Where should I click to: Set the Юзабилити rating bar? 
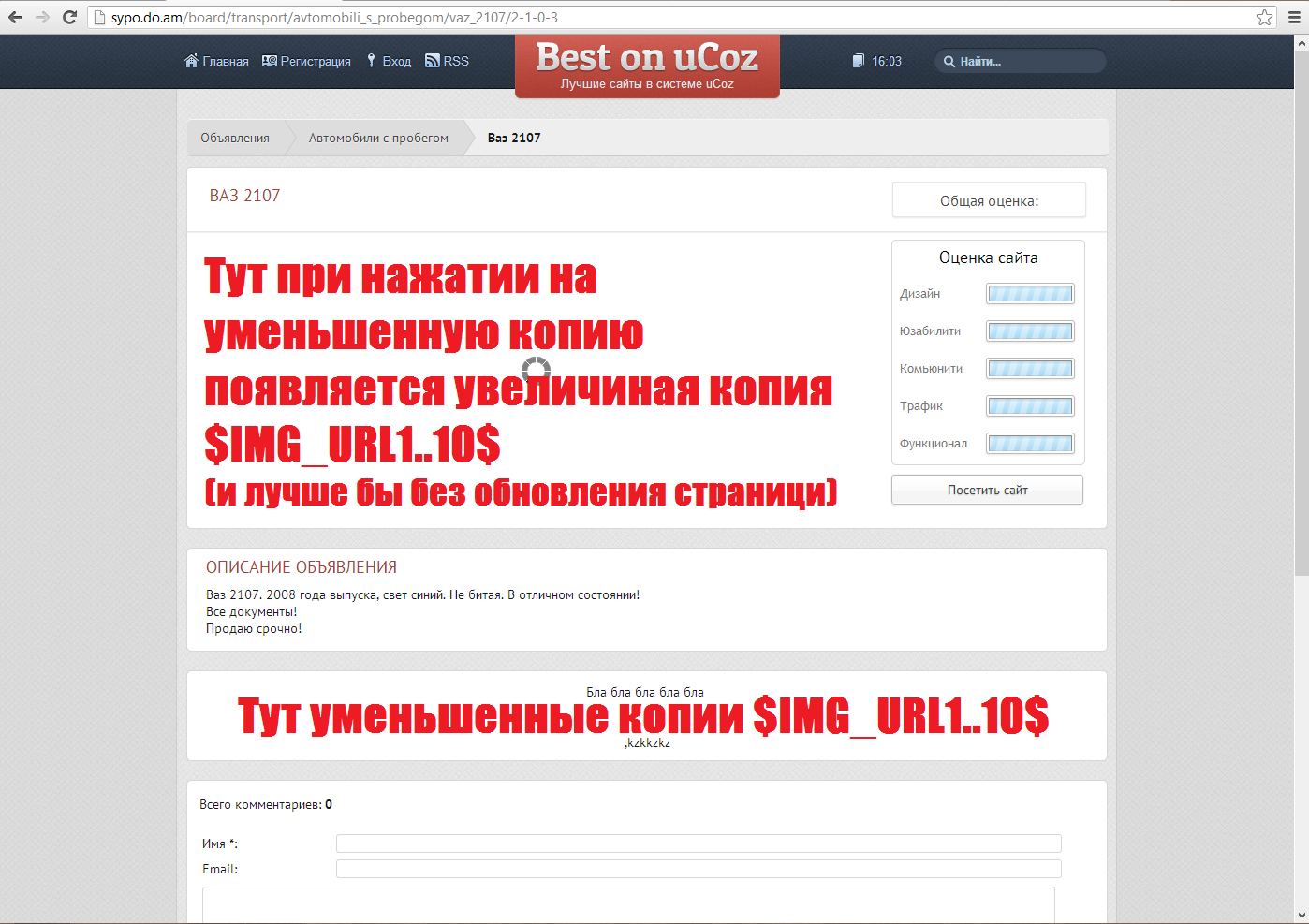click(1030, 331)
